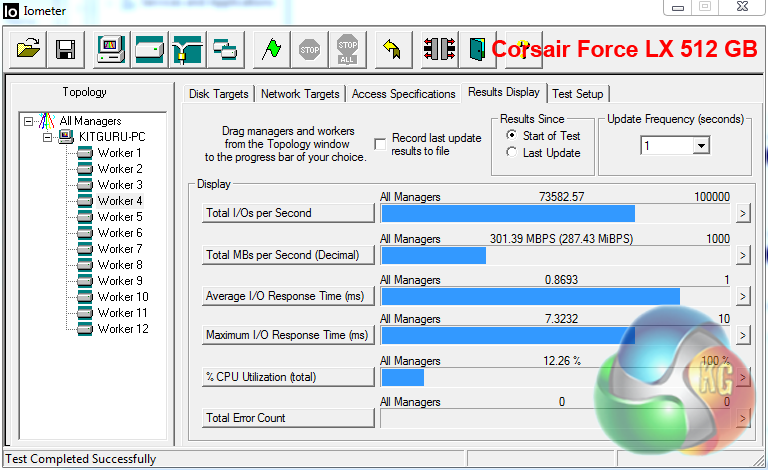Viewport: 768px width, 470px height.
Task: Select Worker 5 in topology tree
Action: (x=120, y=217)
